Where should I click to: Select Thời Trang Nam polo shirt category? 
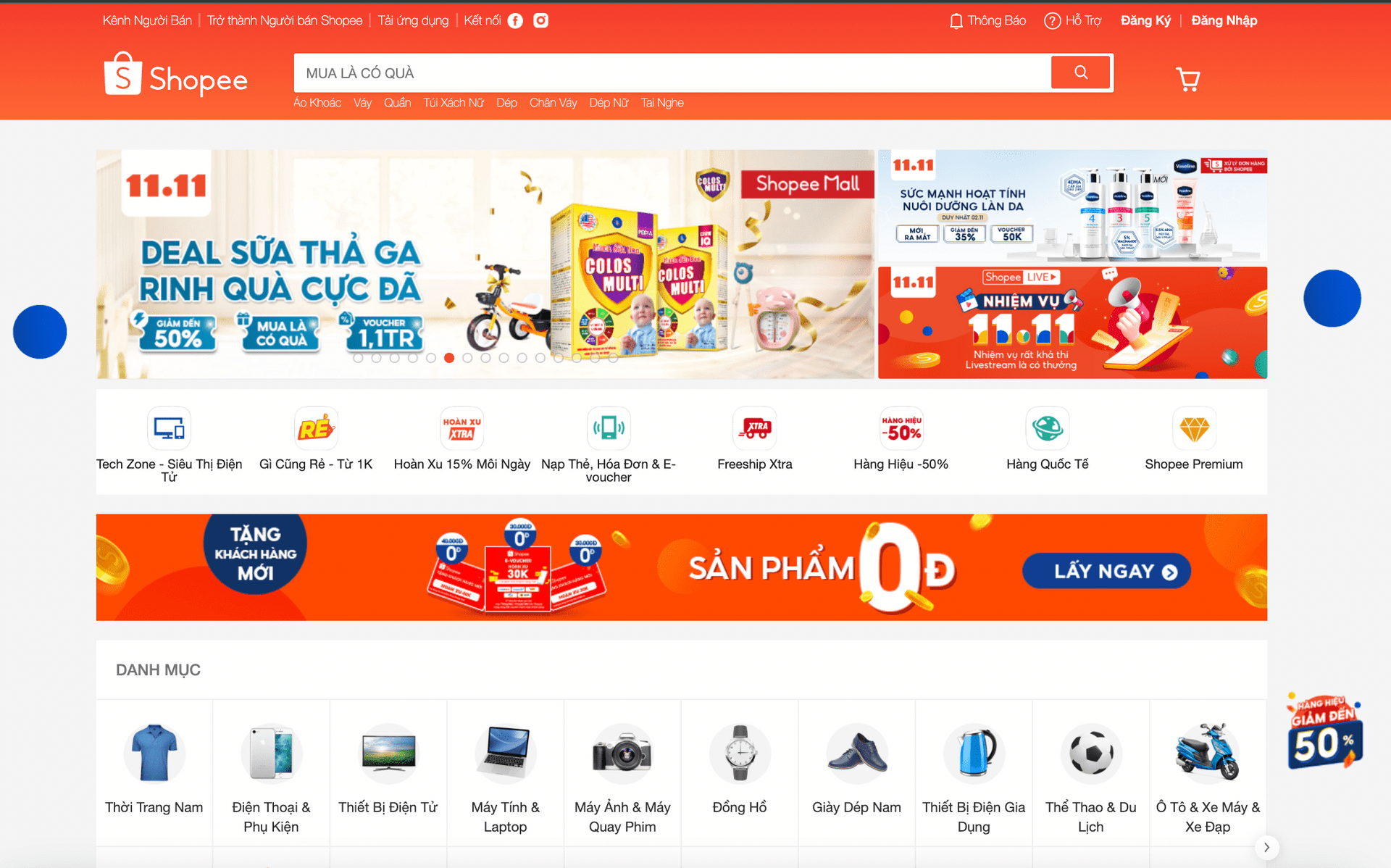tap(154, 772)
